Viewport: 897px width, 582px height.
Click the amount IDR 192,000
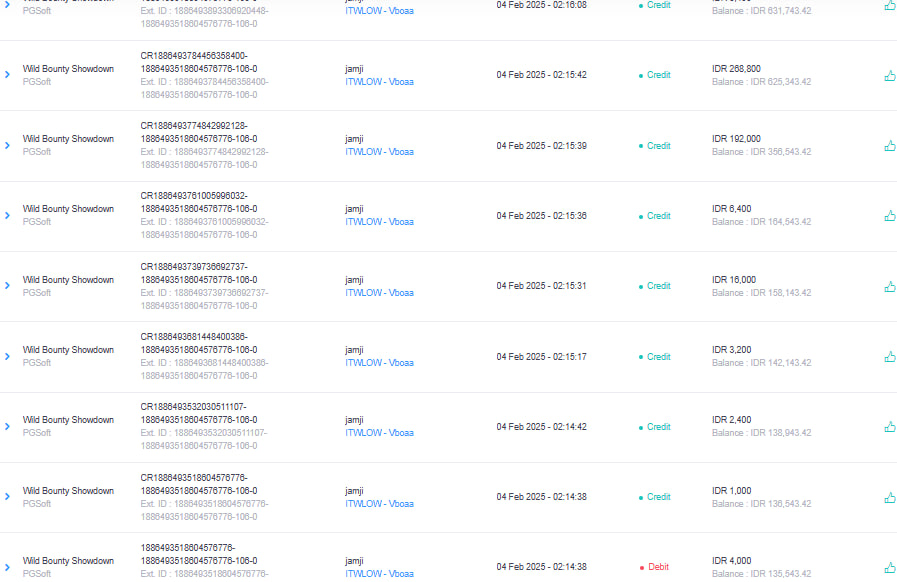[736, 138]
